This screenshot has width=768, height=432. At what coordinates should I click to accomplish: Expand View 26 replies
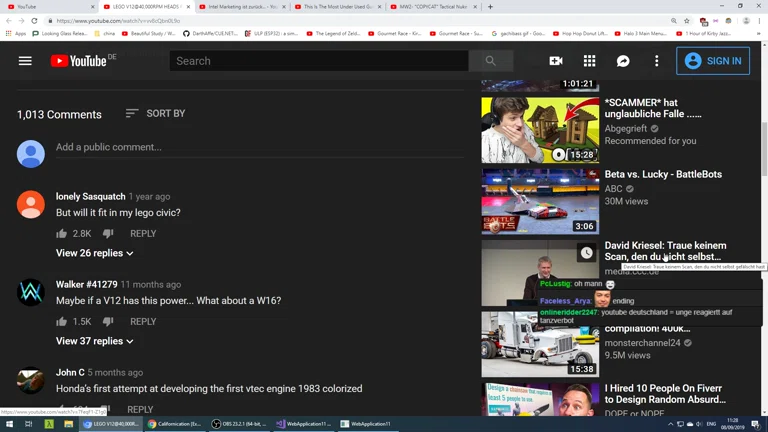click(95, 253)
